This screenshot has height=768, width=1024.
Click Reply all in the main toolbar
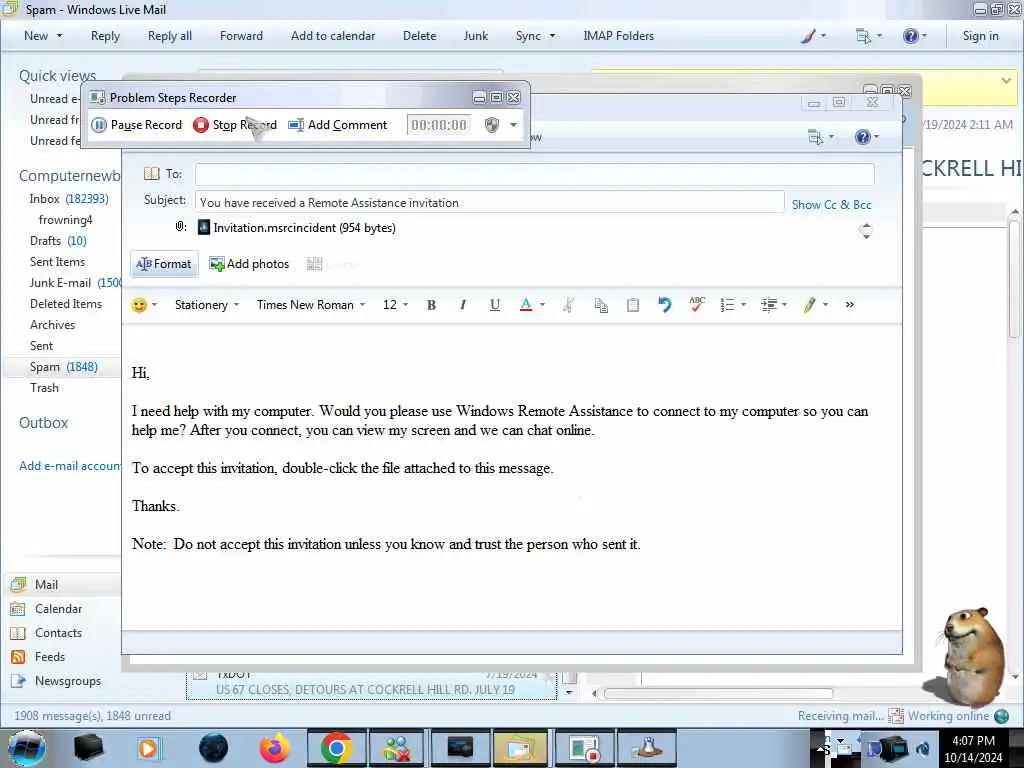170,36
